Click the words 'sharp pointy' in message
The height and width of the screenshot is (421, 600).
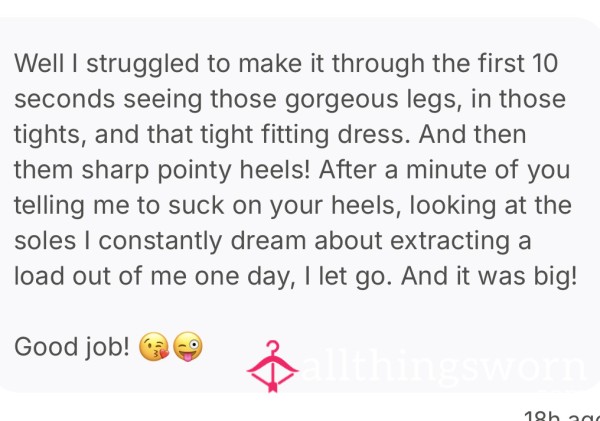(x=156, y=171)
